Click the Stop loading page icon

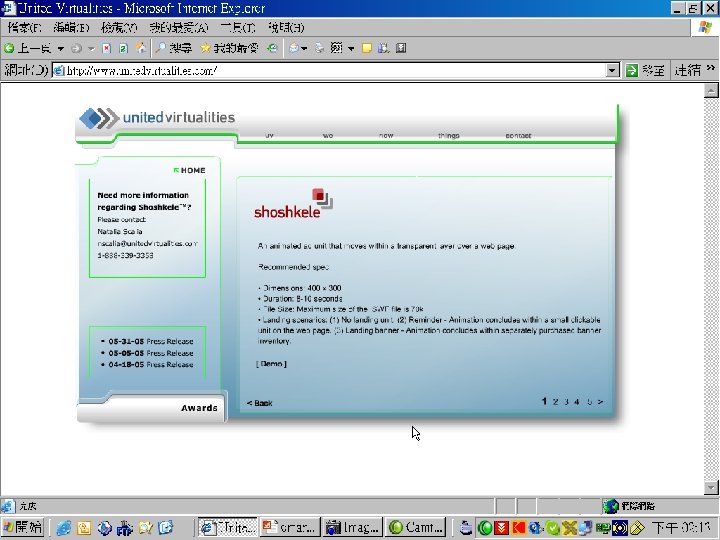107,48
